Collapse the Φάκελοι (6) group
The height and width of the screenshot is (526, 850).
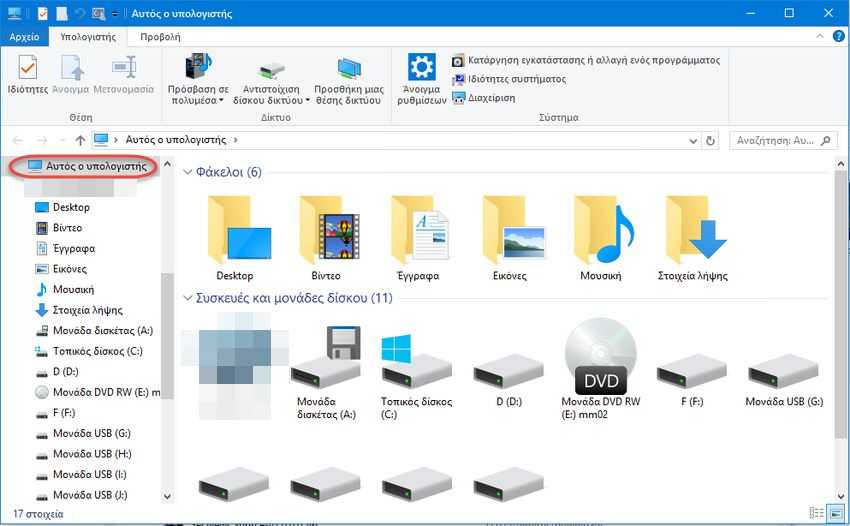(x=188, y=172)
